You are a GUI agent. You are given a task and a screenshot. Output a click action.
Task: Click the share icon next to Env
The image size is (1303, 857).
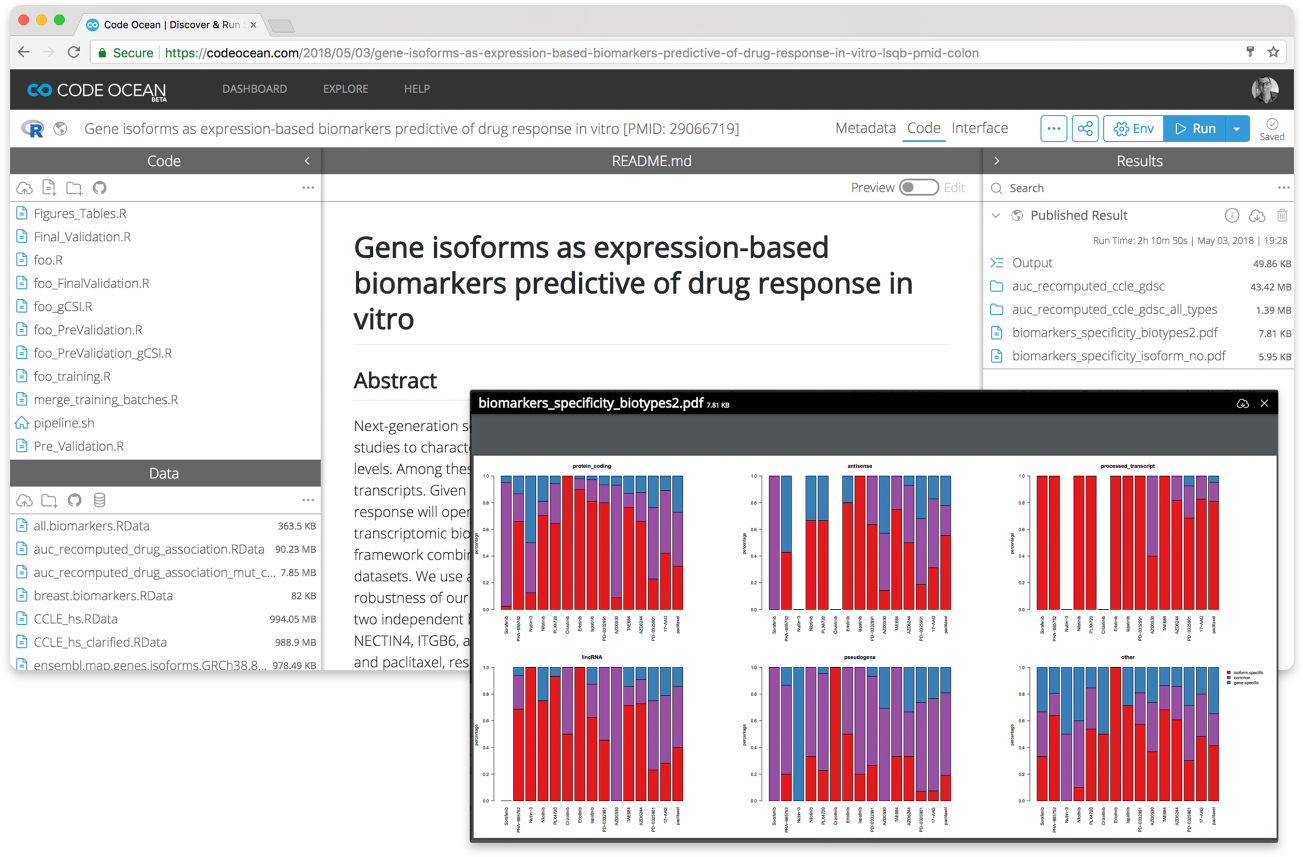click(x=1084, y=129)
